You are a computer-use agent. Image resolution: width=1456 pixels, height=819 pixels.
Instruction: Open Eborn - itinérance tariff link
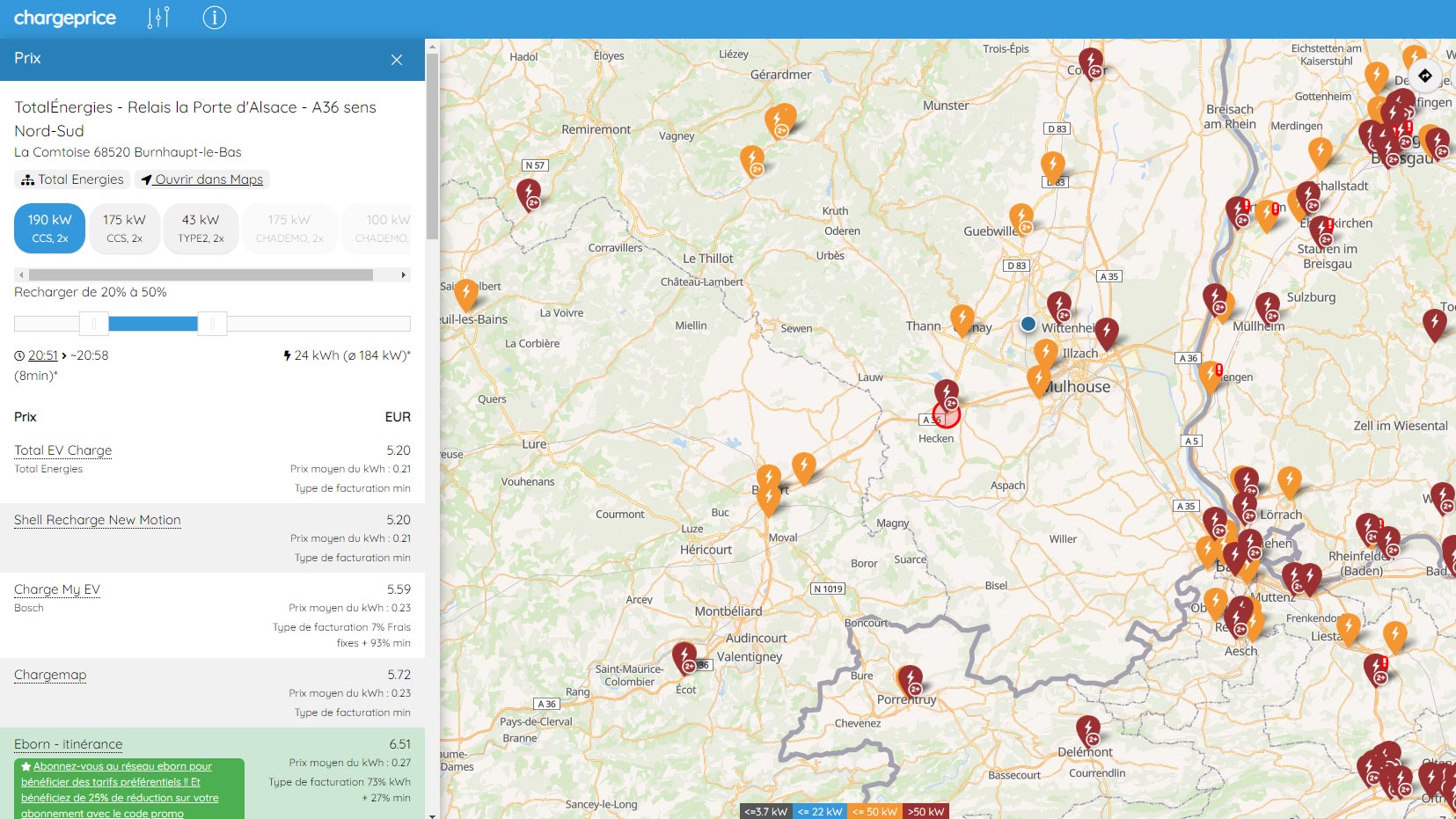tap(69, 744)
